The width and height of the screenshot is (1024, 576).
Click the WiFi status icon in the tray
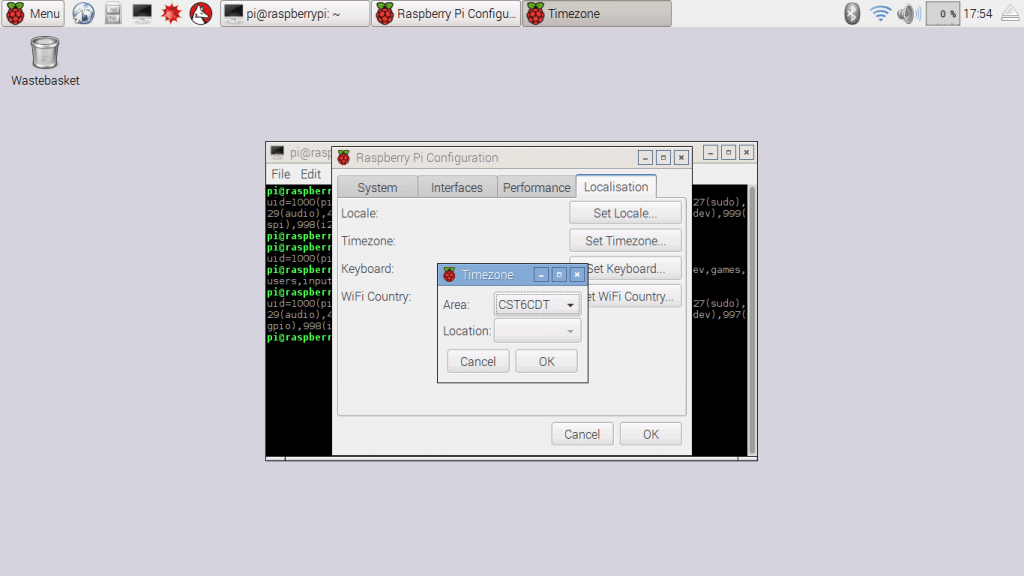pyautogui.click(x=879, y=13)
